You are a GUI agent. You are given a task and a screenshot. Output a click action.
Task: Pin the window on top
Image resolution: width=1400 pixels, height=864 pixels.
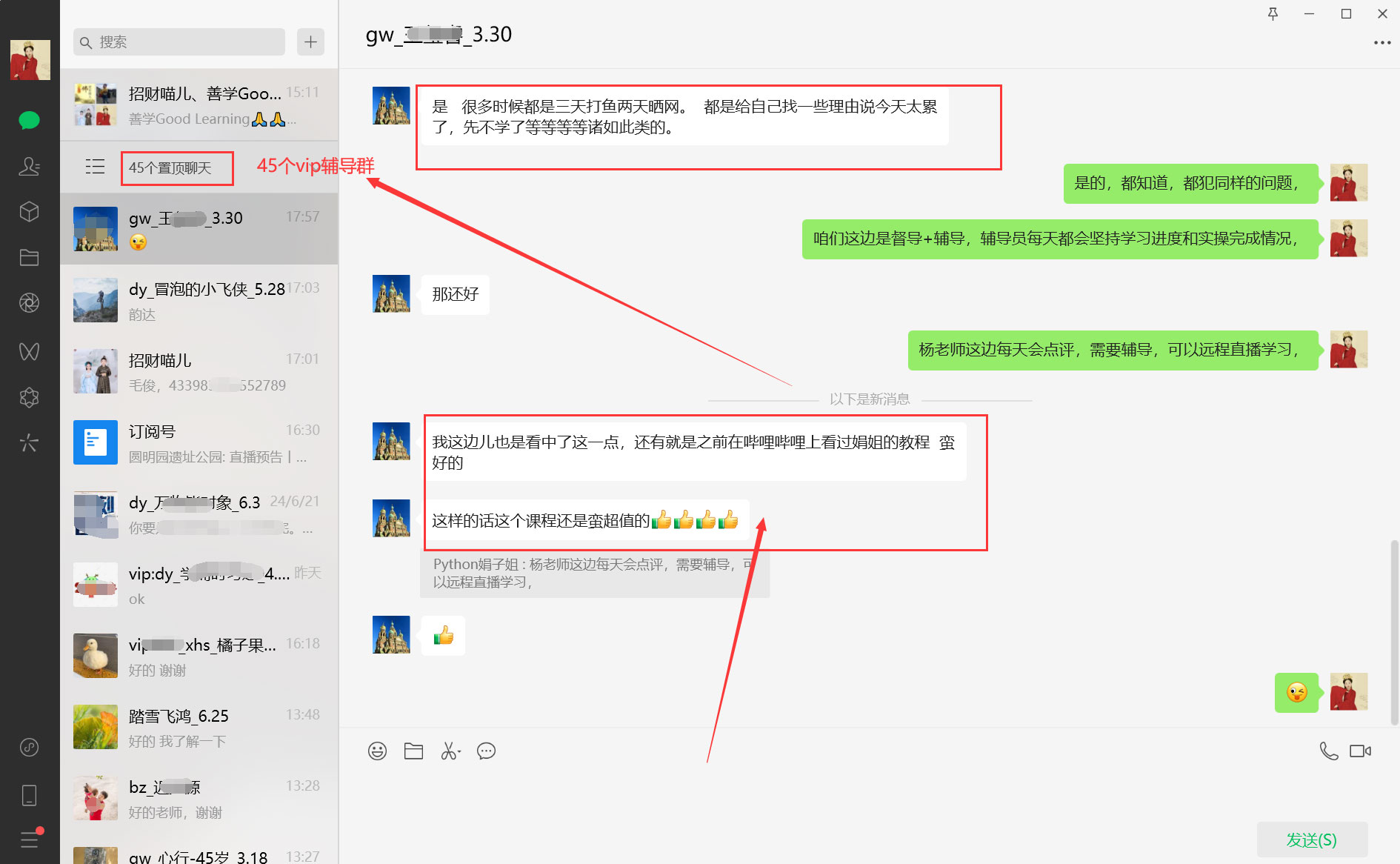pos(1273,14)
